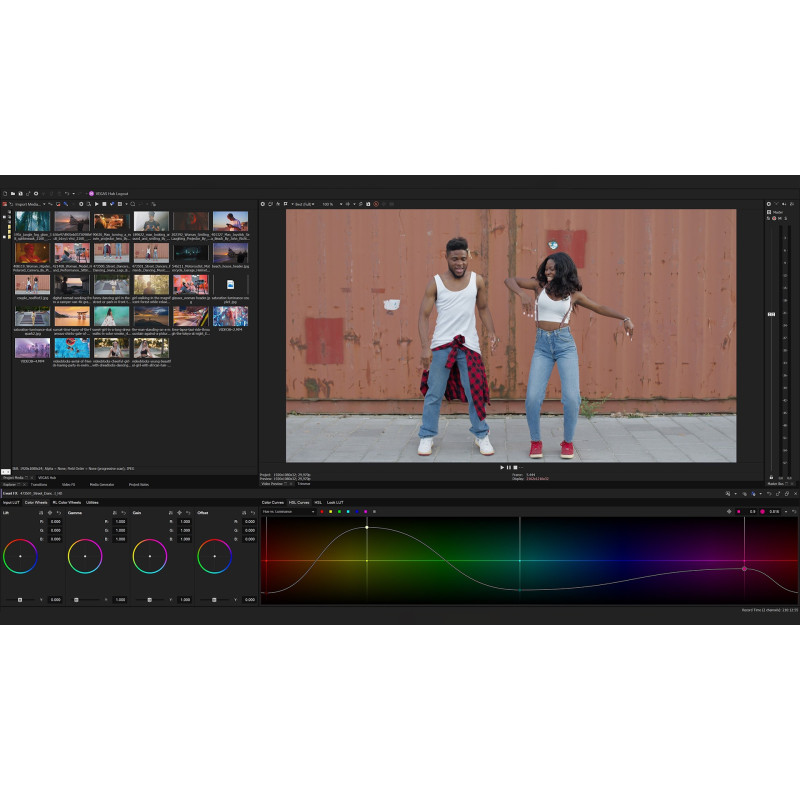
Task: Switch to the Color Curves tab
Action: click(272, 502)
